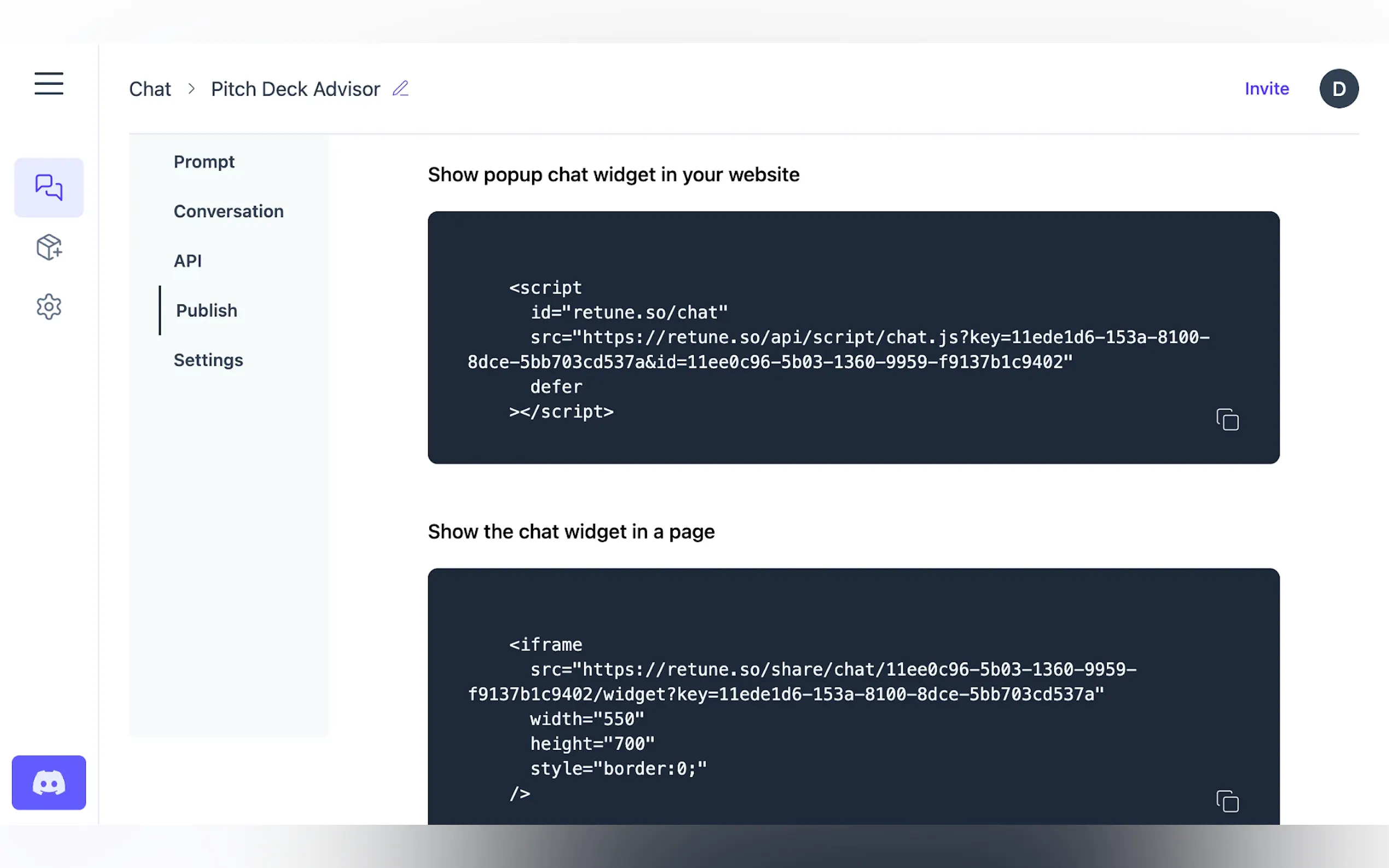This screenshot has height=868, width=1389.
Task: Switch to the Prompt tab
Action: point(204,162)
